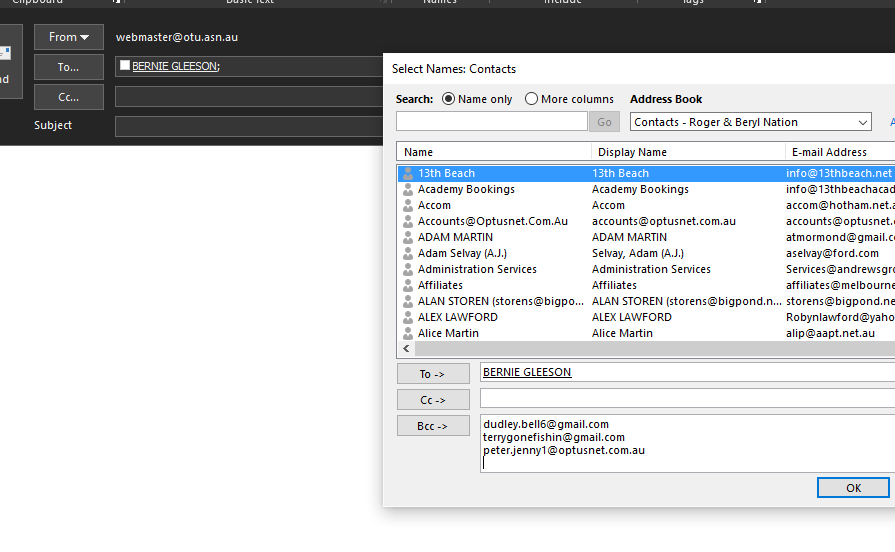Click the contact icon beside Accom

[408, 205]
